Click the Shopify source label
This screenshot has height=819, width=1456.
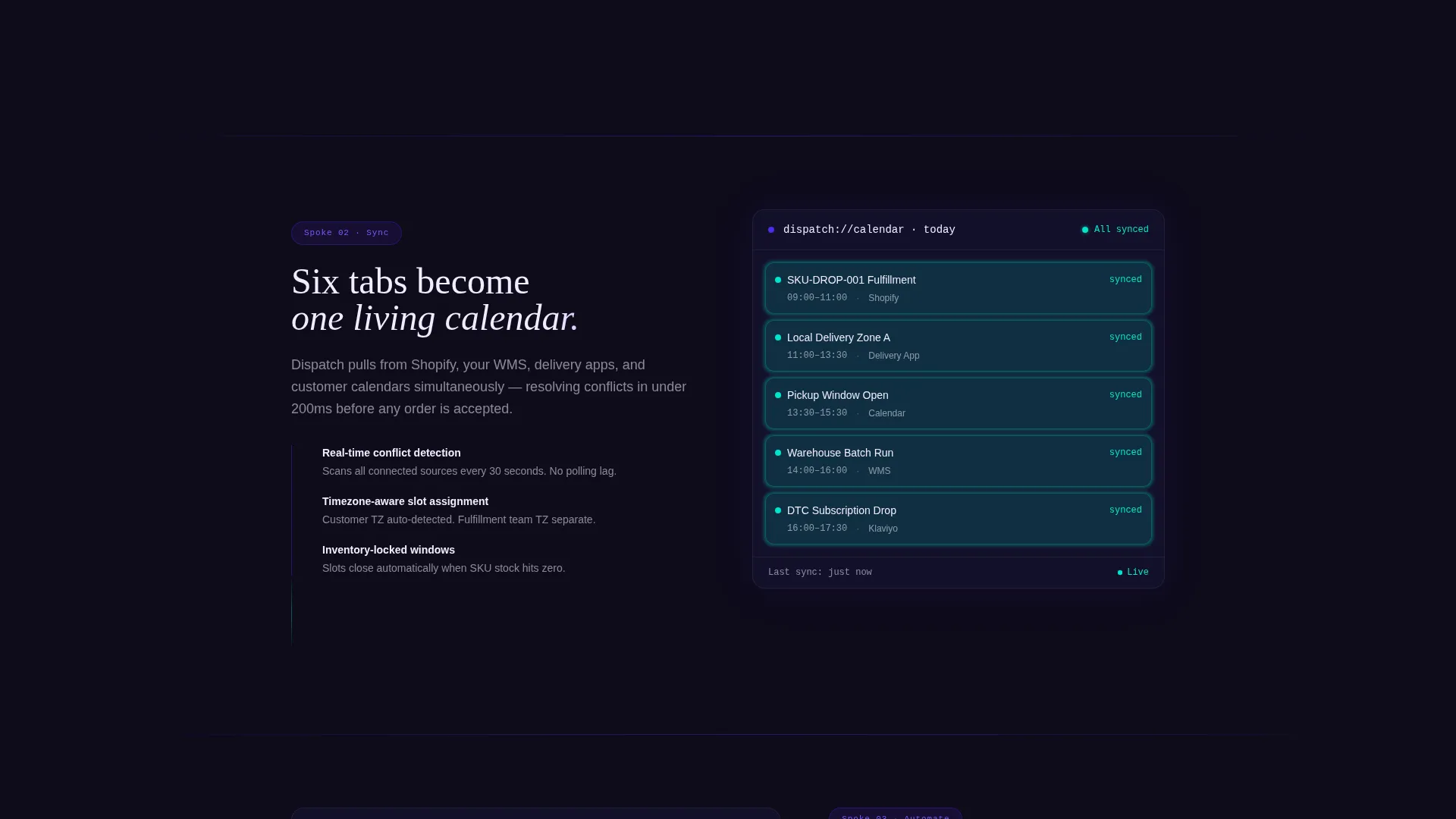click(x=883, y=298)
